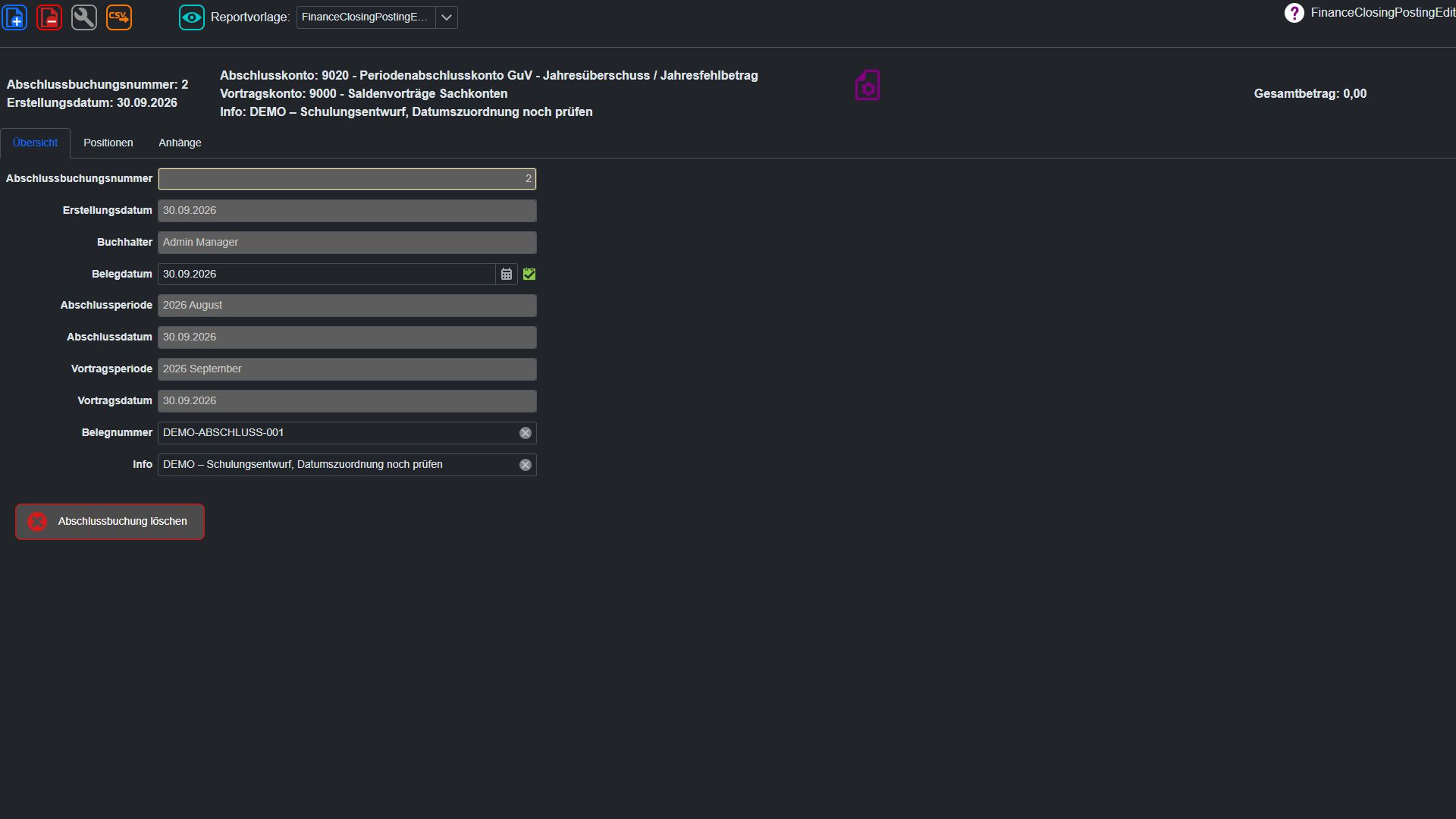Click the Gesamtbetrag: 0,00 text
Screen dimensions: 1456x819
pyautogui.click(x=1310, y=94)
